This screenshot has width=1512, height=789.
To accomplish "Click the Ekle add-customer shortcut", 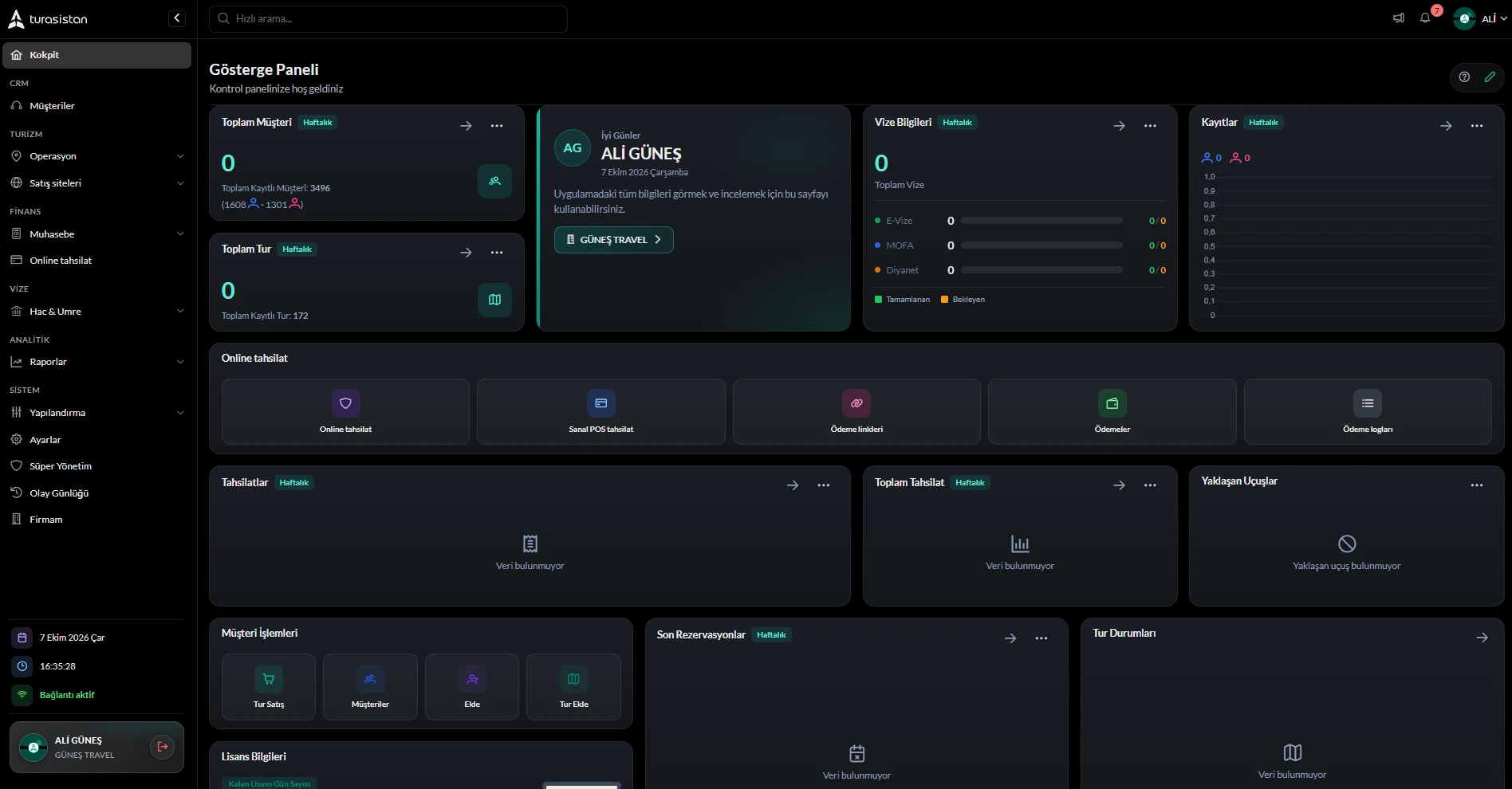I will pos(472,687).
